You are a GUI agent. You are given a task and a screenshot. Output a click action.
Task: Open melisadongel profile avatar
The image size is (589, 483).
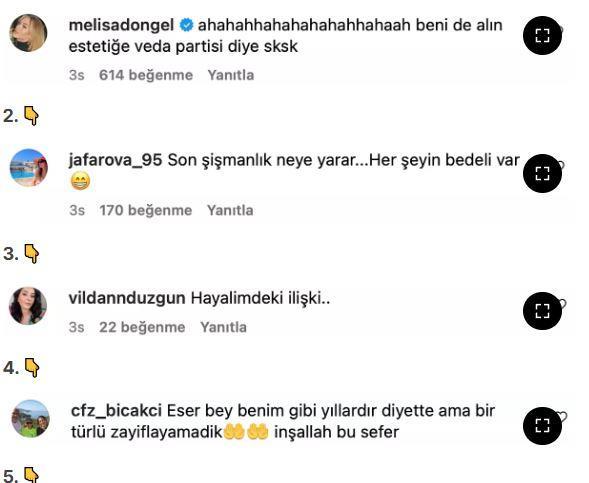point(28,33)
